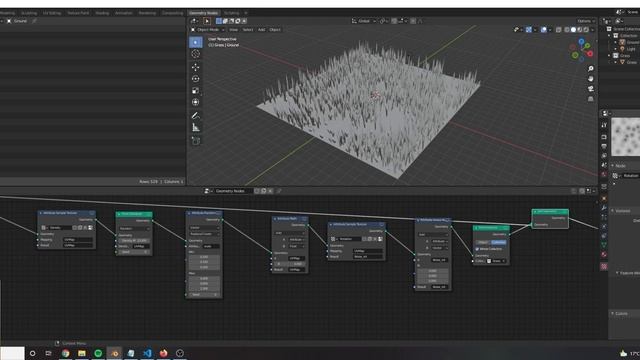The width and height of the screenshot is (640, 360).
Task: Open Chrome from the taskbar
Action: [65, 353]
